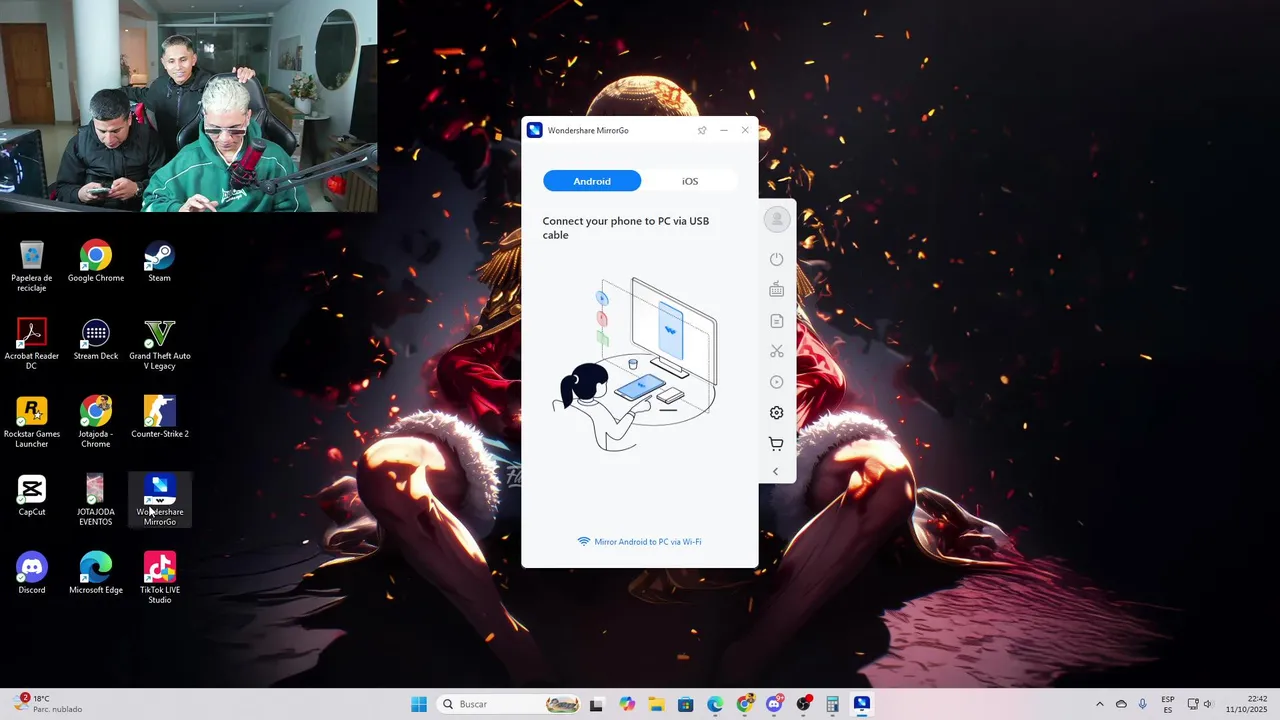Open File Explorer from the taskbar
Image resolution: width=1280 pixels, height=720 pixels.
tap(656, 704)
